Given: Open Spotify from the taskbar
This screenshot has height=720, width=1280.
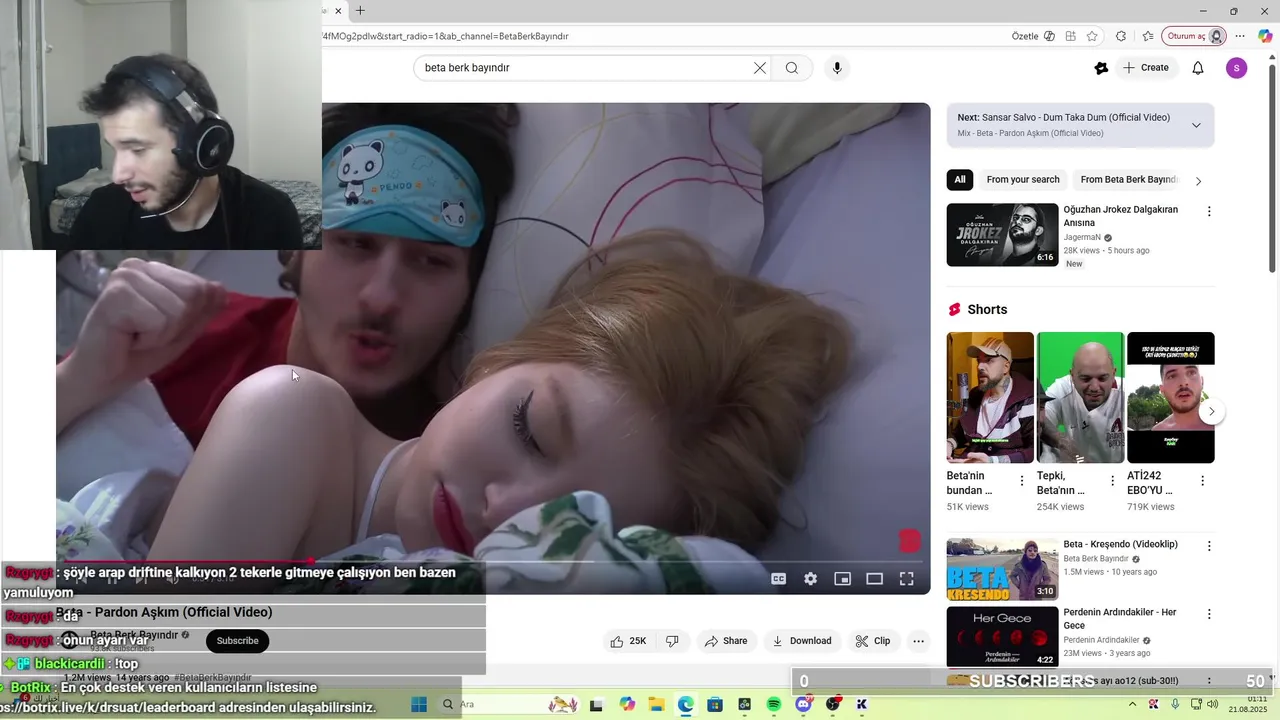Looking at the screenshot, I should 774,705.
